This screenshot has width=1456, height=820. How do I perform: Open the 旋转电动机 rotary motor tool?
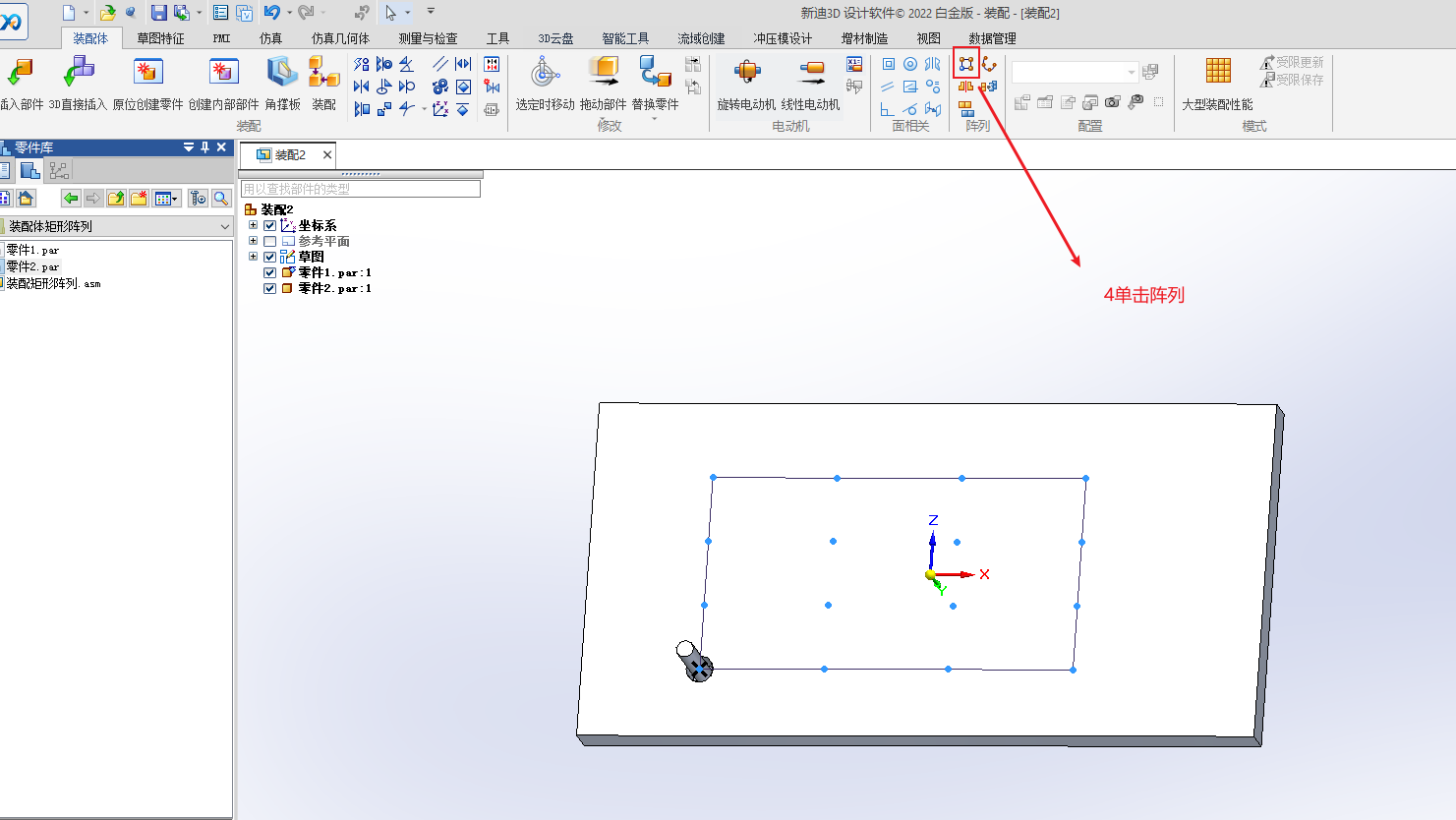point(746,73)
